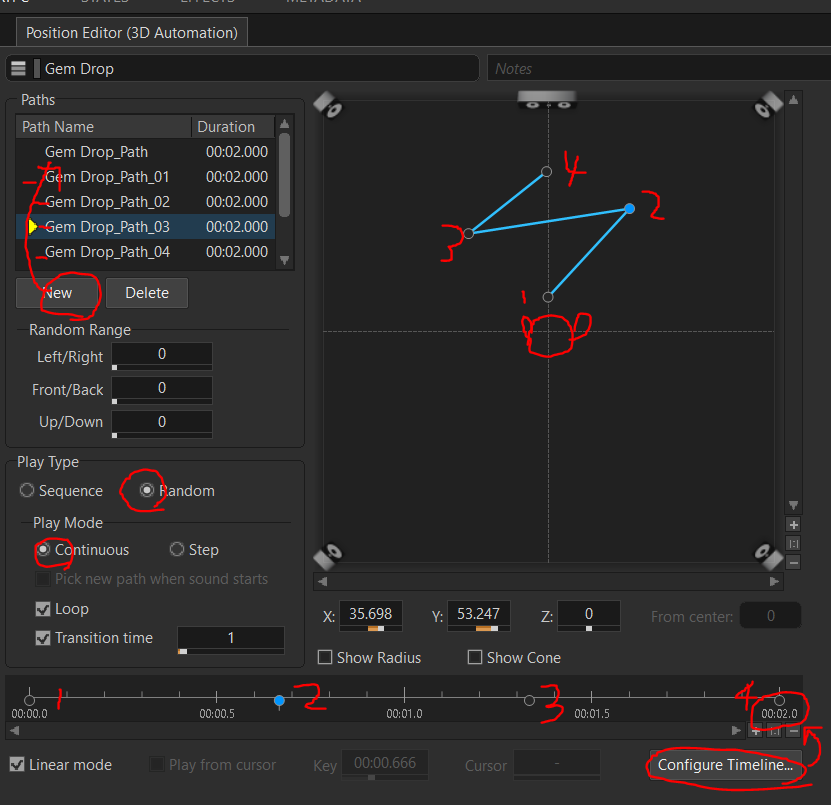
Task: Select Gem Drop_Path_02 row
Action: click(x=146, y=201)
